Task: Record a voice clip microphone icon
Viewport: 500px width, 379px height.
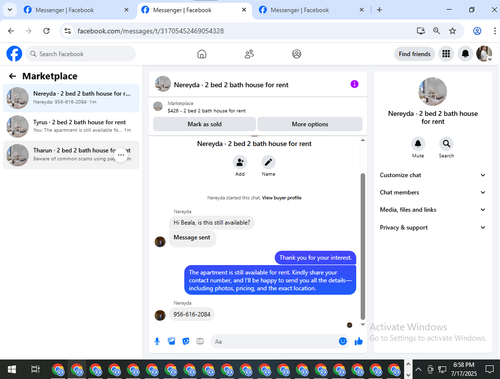Action: pyautogui.click(x=157, y=341)
